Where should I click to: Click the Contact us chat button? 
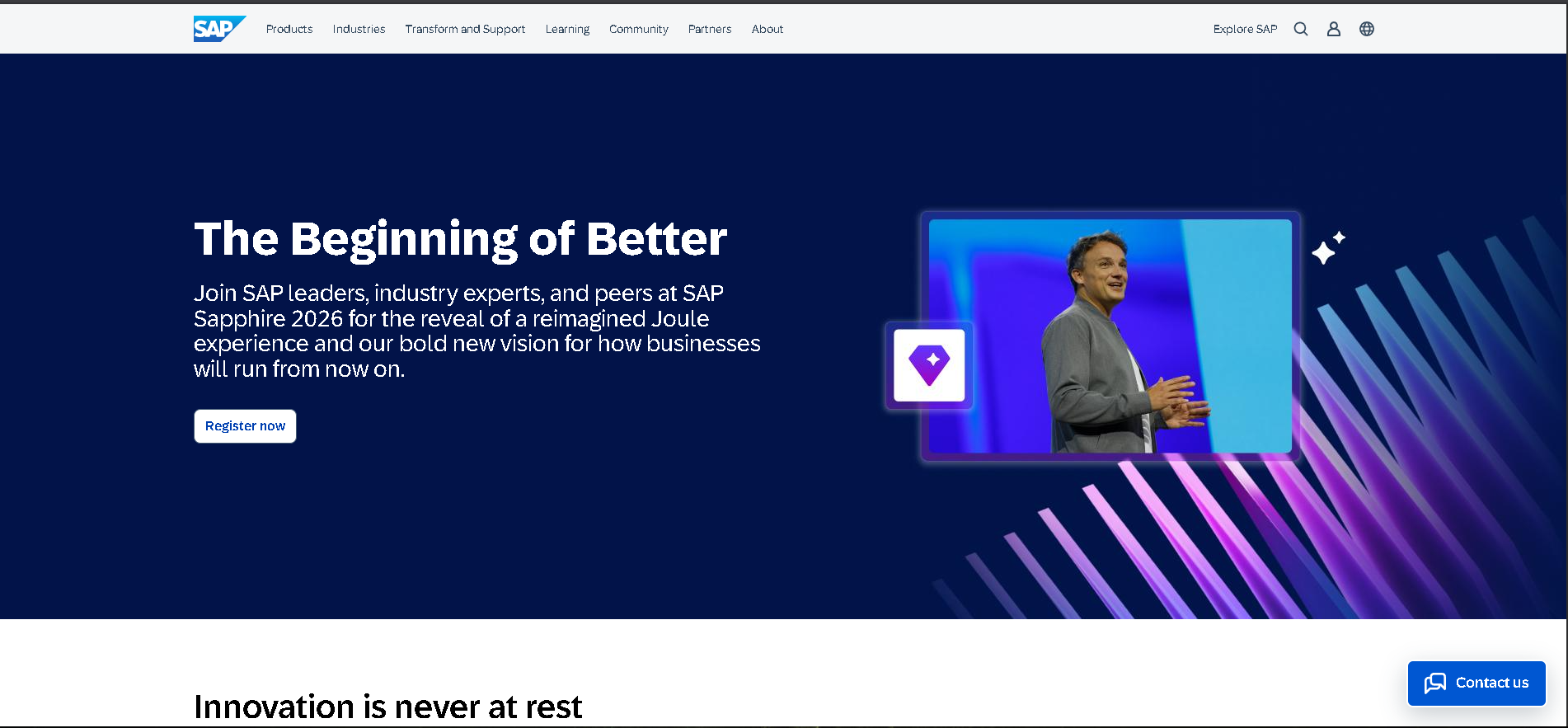(x=1476, y=683)
